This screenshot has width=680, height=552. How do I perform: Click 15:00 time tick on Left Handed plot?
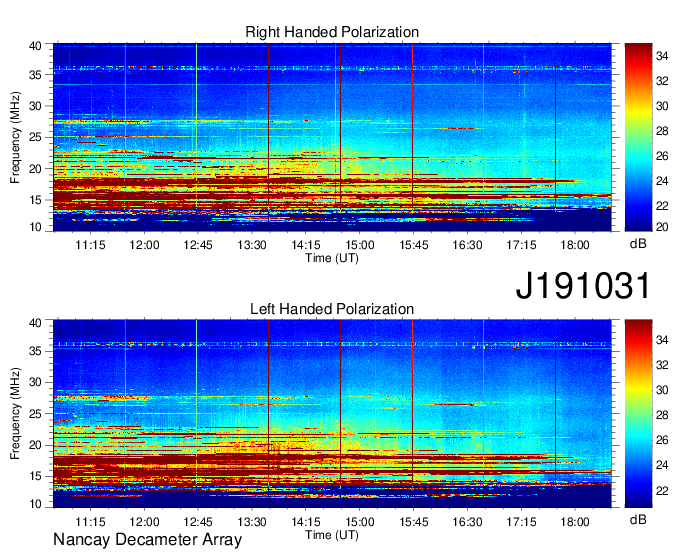click(x=360, y=522)
